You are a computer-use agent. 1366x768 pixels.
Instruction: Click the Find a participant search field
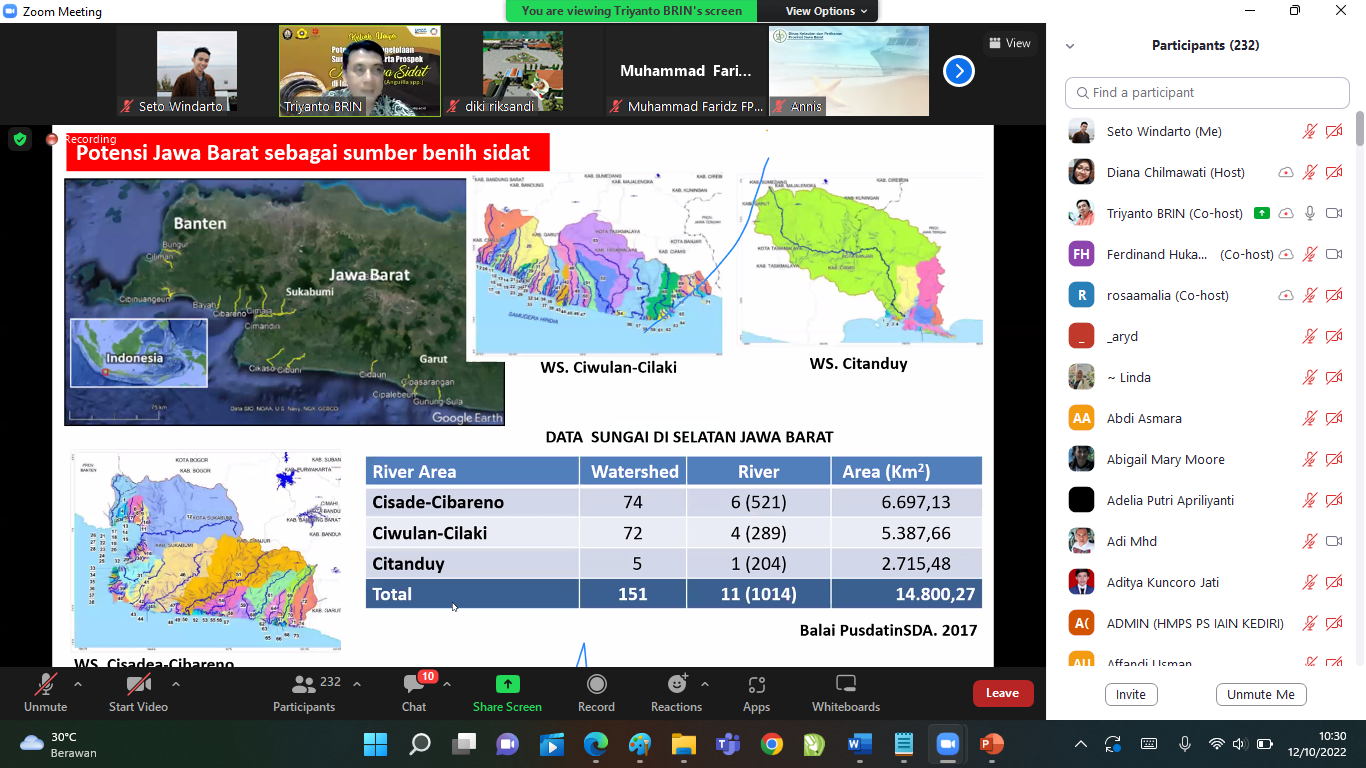click(1207, 92)
